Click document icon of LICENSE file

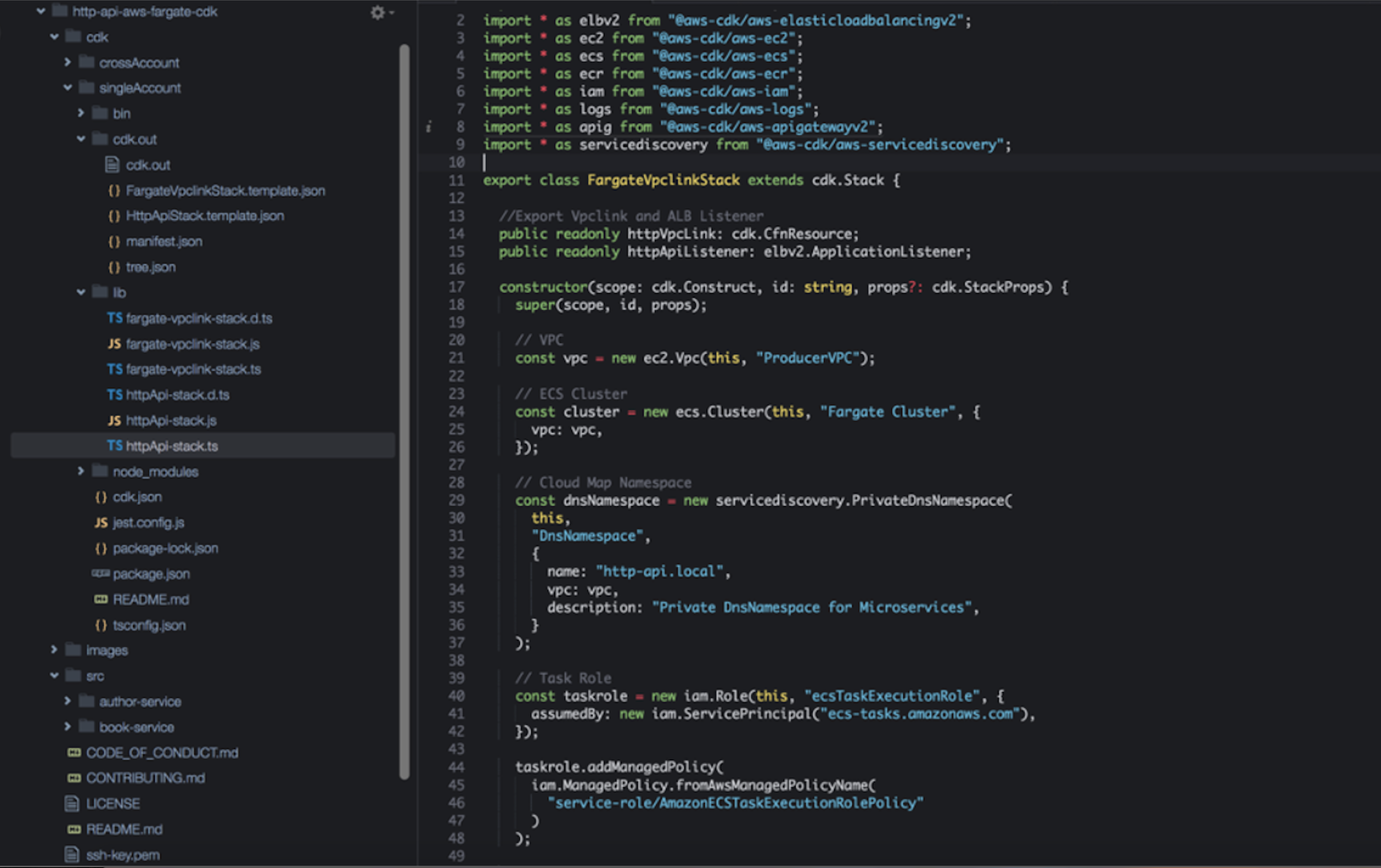click(72, 804)
